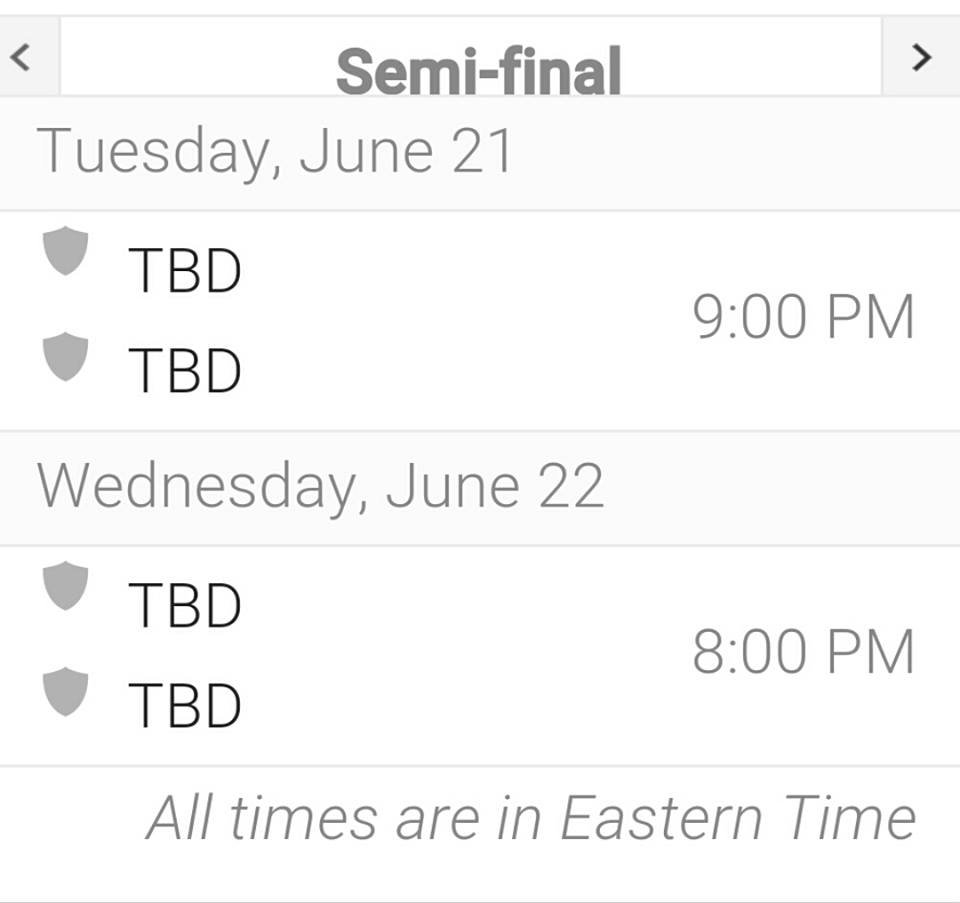
Task: Advance to the next round with right arrow
Action: pyautogui.click(x=921, y=57)
